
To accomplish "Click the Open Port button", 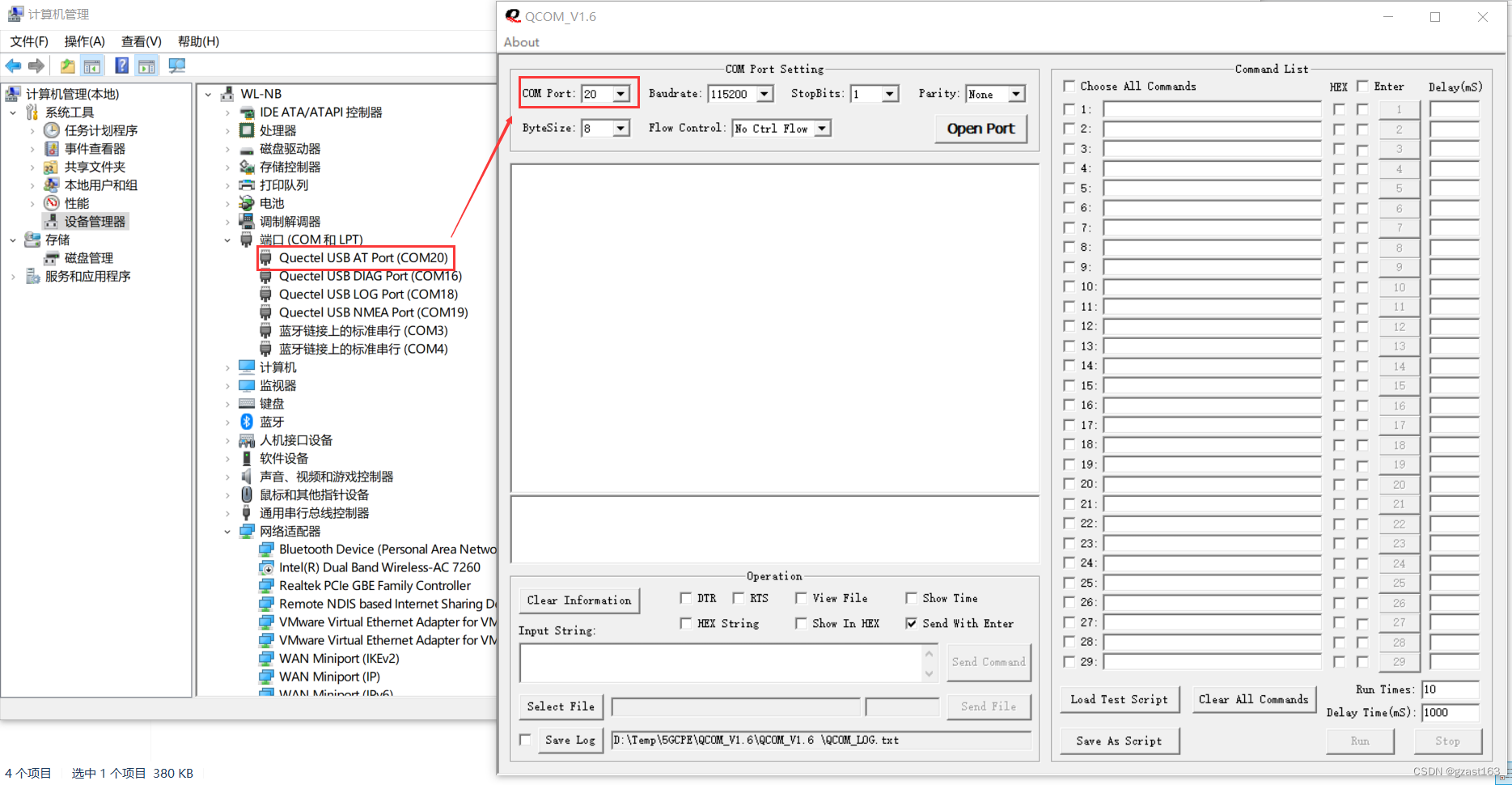I will 980,129.
